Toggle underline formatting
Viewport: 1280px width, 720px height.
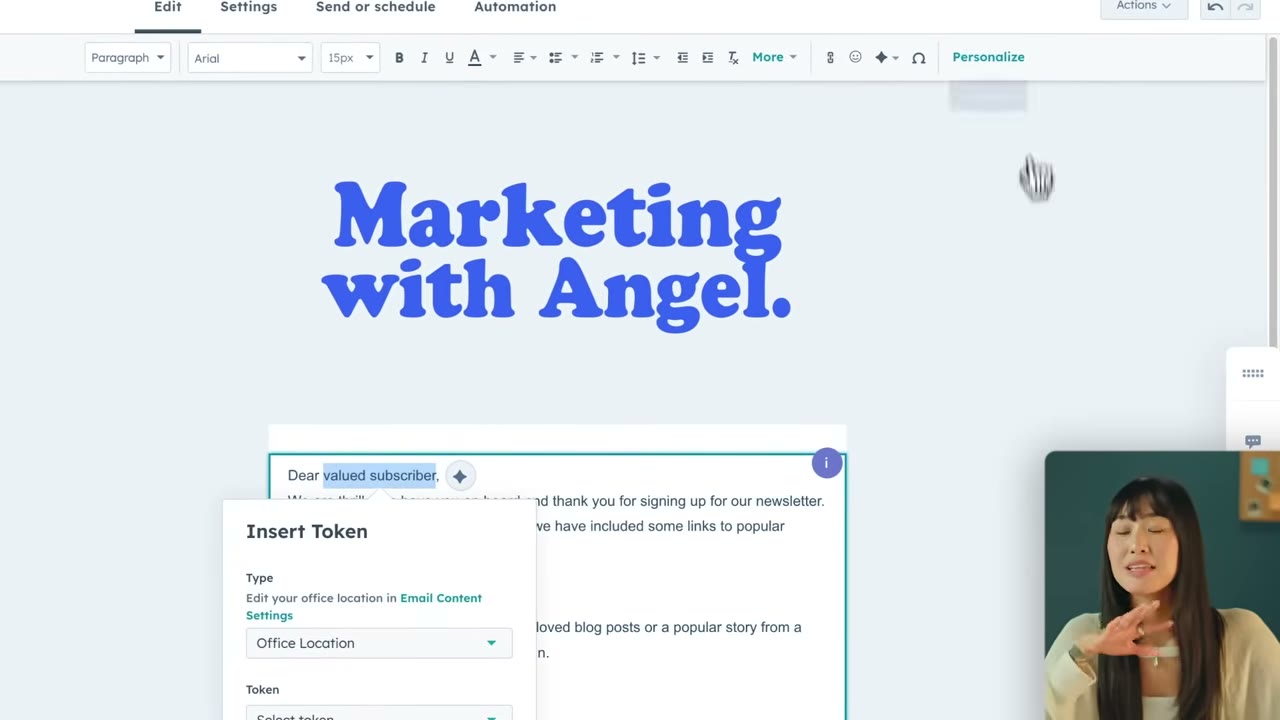pos(449,58)
